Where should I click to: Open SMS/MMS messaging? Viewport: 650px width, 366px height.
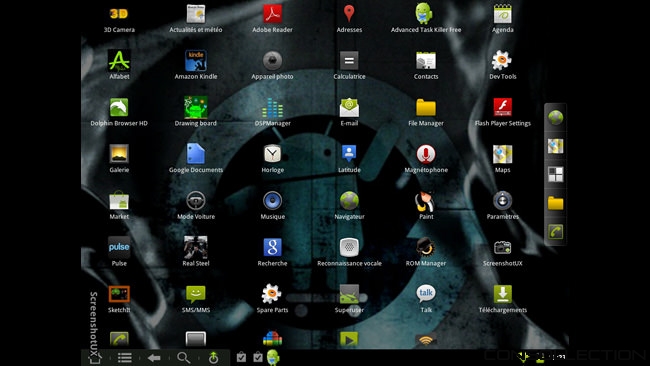pos(196,298)
